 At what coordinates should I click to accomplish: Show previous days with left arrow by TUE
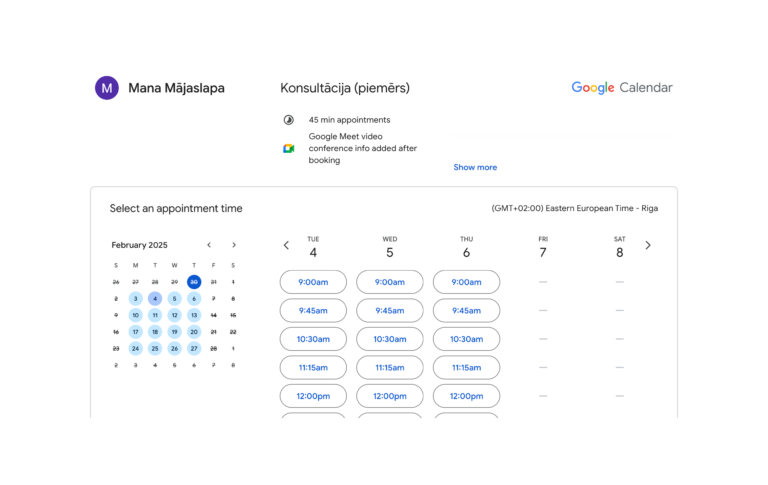click(287, 245)
